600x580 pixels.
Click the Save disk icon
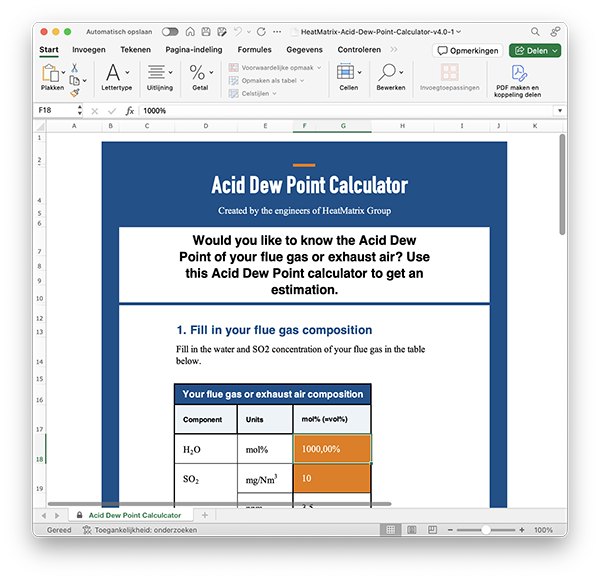pyautogui.click(x=206, y=32)
